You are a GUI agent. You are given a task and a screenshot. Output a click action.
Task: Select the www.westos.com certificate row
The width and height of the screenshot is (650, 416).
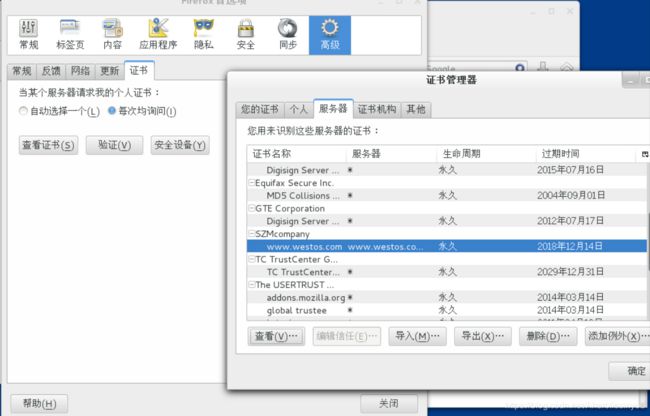pos(447,247)
